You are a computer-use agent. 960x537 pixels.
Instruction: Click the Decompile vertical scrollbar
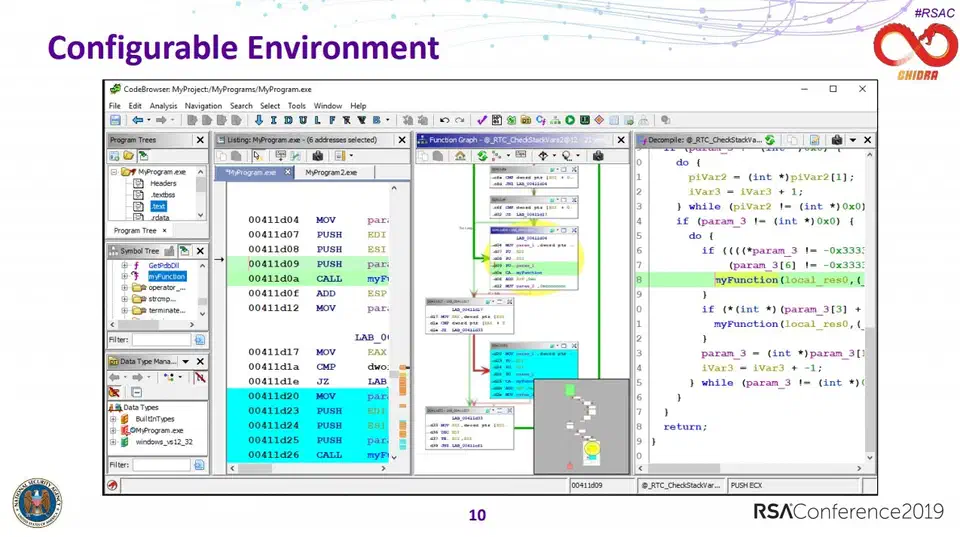[x=869, y=307]
